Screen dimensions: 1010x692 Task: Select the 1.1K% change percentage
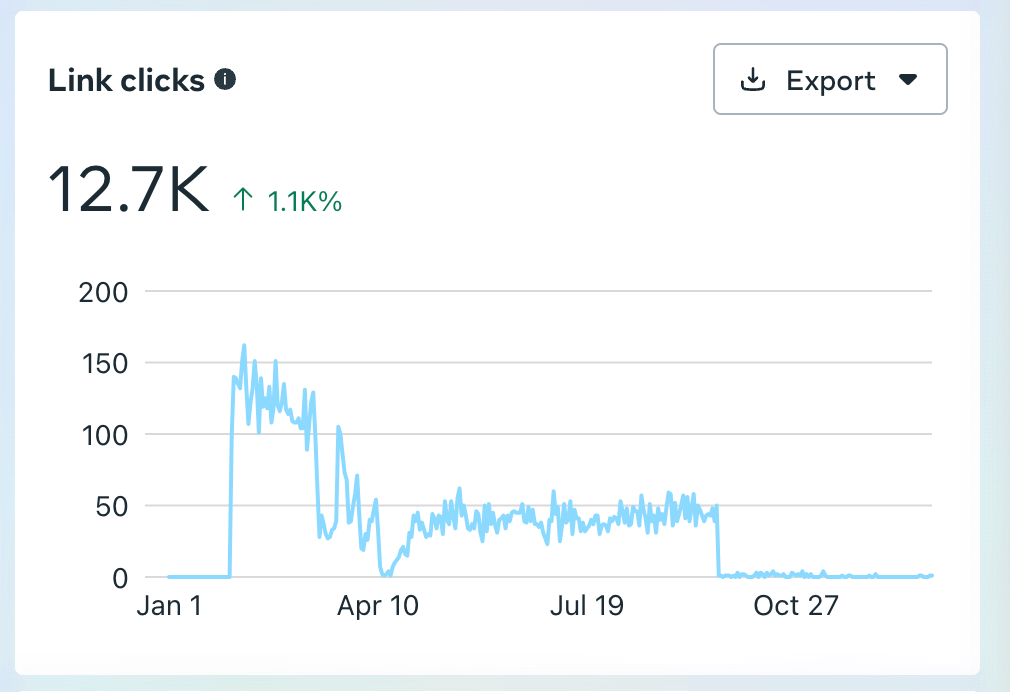305,202
